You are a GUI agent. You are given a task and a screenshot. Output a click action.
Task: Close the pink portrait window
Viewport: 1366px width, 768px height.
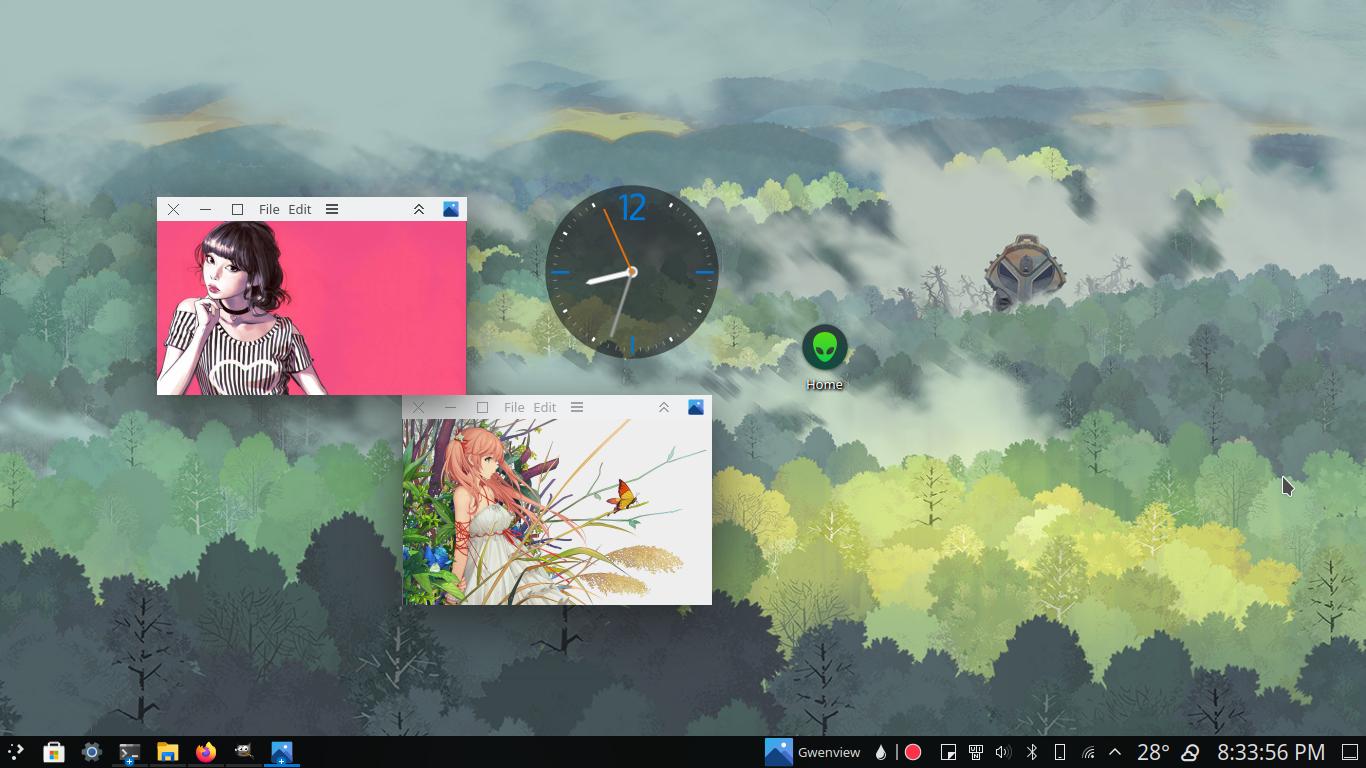click(174, 209)
